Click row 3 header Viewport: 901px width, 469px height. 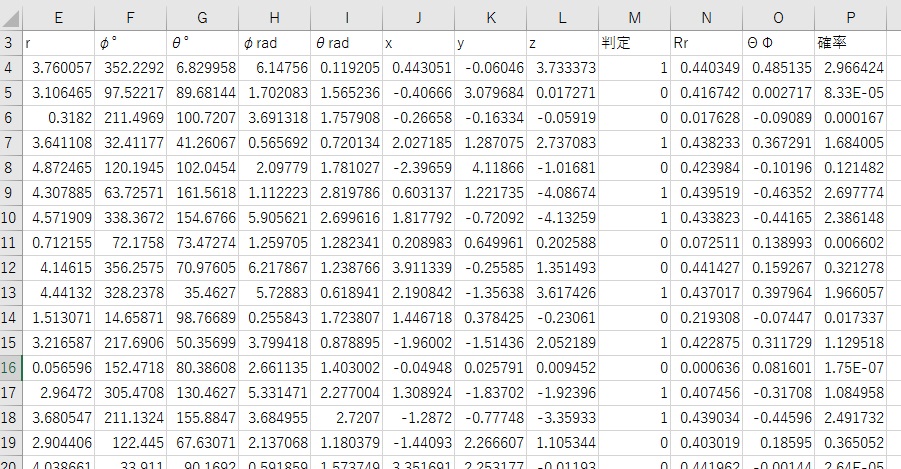(9, 43)
